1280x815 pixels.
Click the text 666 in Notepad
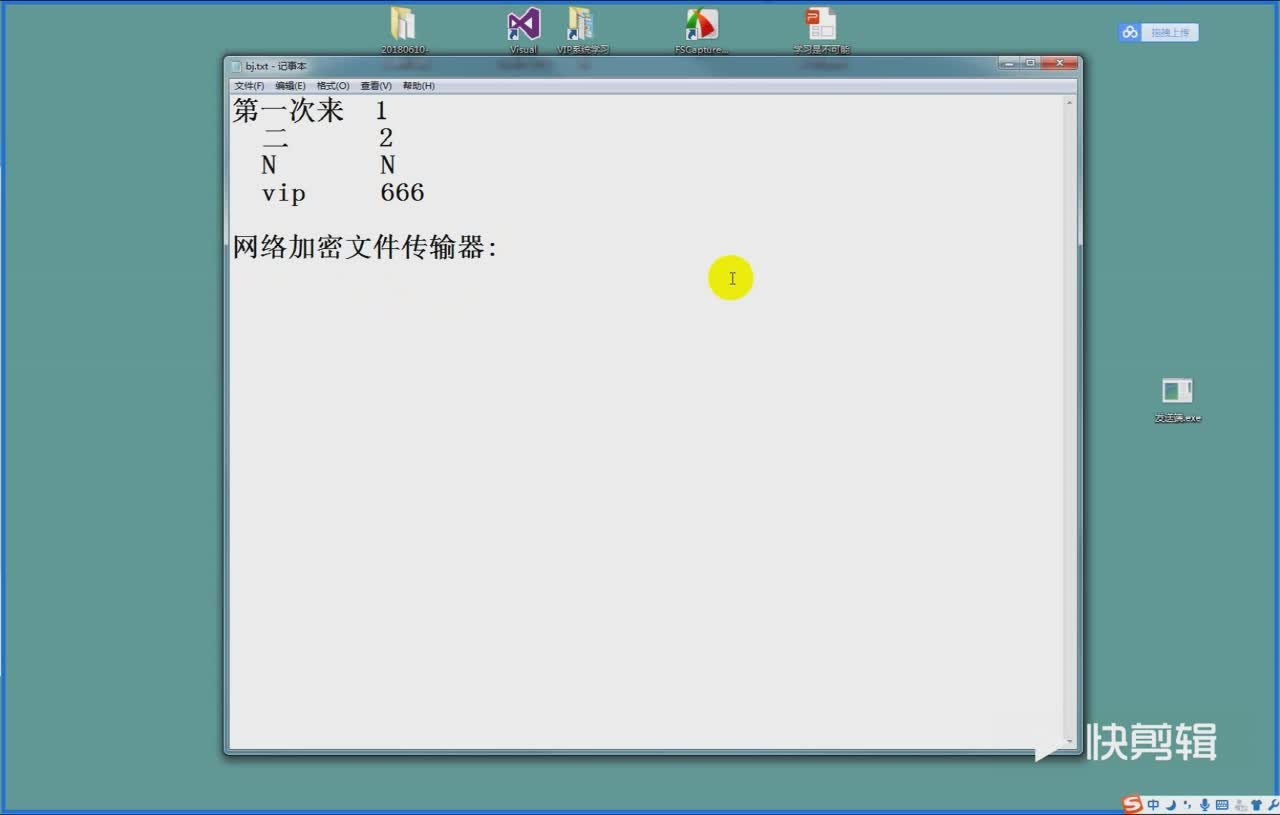pyautogui.click(x=402, y=193)
